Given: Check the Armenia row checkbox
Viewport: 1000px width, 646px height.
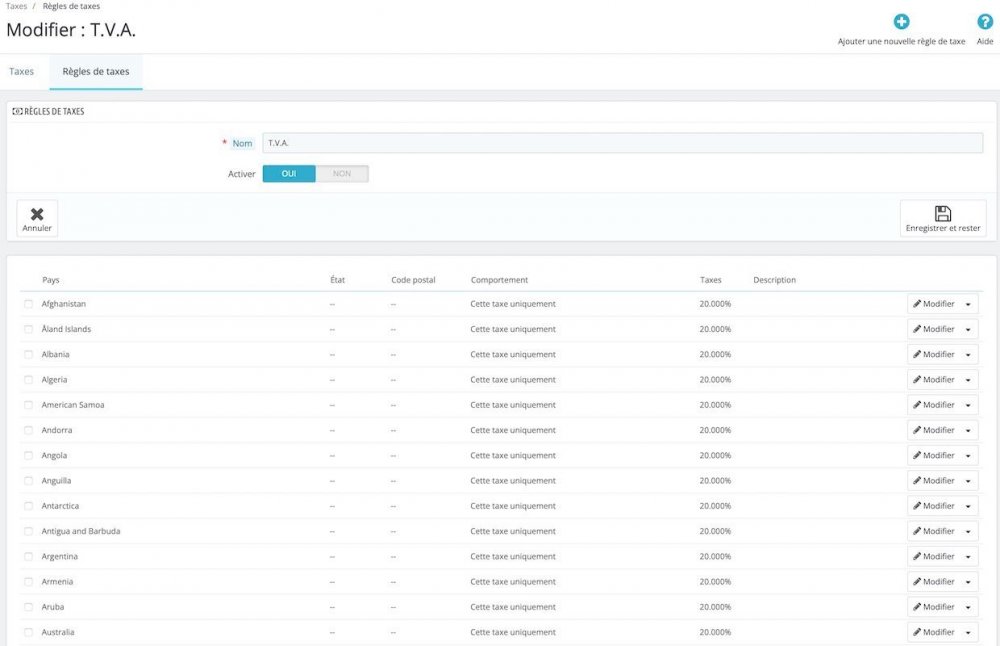Looking at the screenshot, I should [x=28, y=582].
